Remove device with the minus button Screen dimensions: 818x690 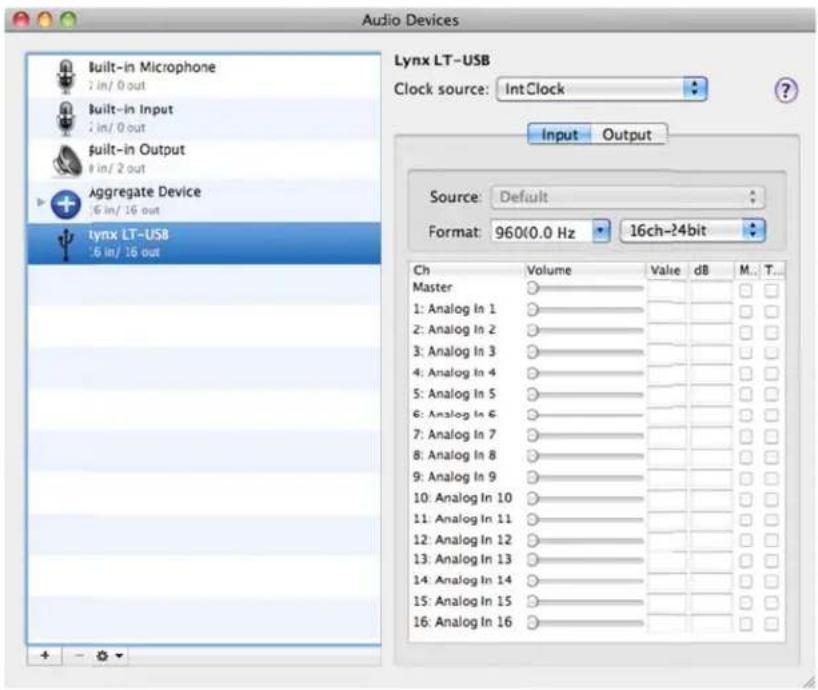(79, 656)
